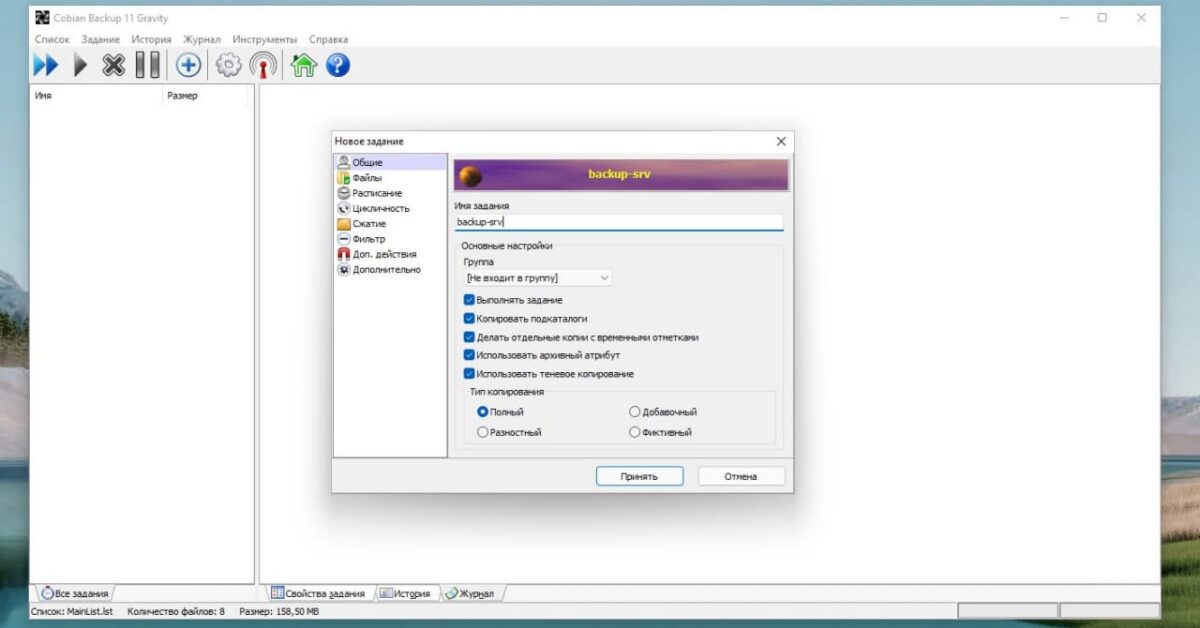
Task: Uncheck the Выполнять задание checkbox
Action: [469, 300]
